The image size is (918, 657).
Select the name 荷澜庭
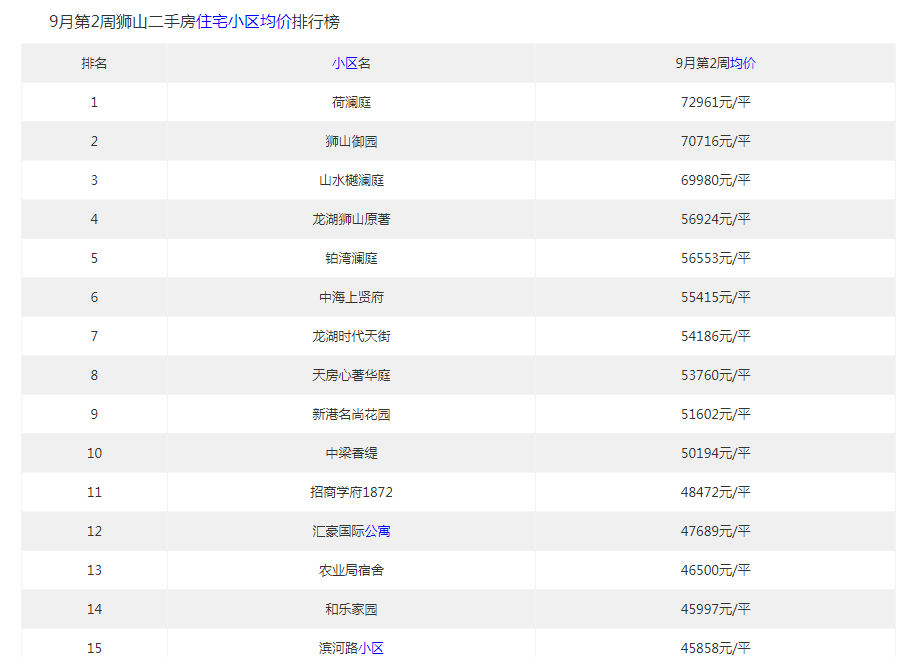click(x=351, y=102)
